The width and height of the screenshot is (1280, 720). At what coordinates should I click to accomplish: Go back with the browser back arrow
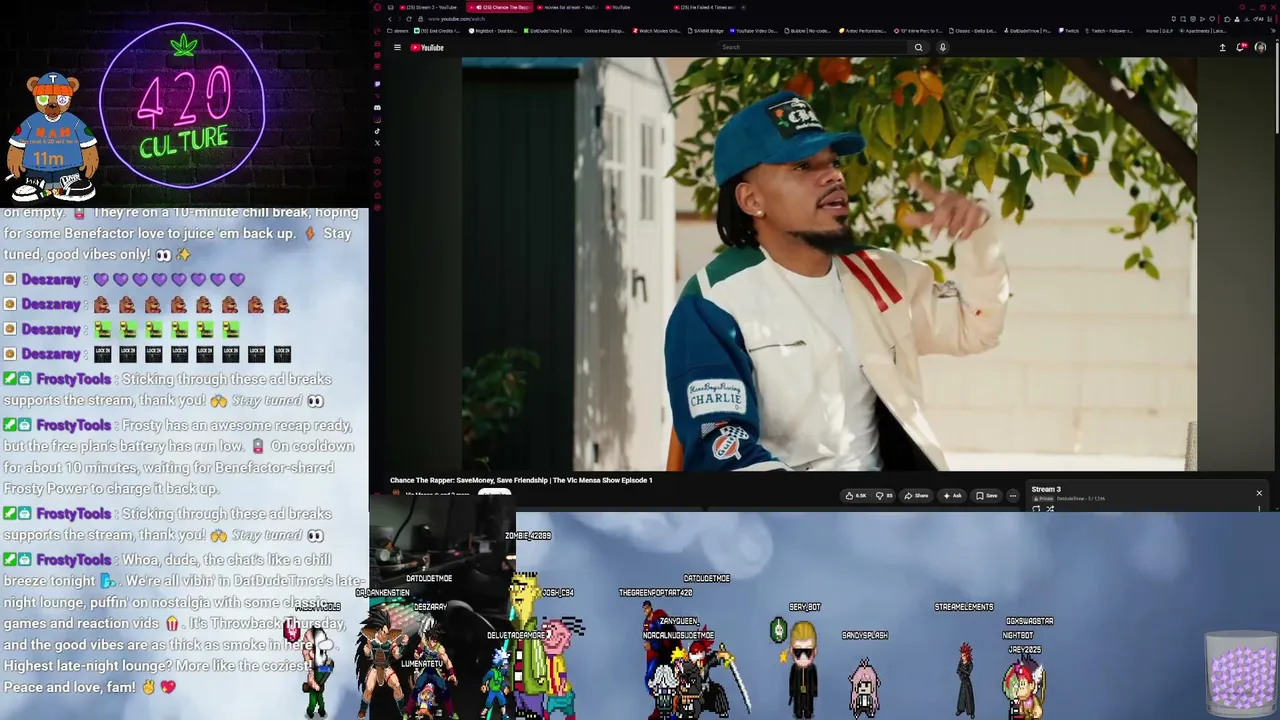(390, 19)
